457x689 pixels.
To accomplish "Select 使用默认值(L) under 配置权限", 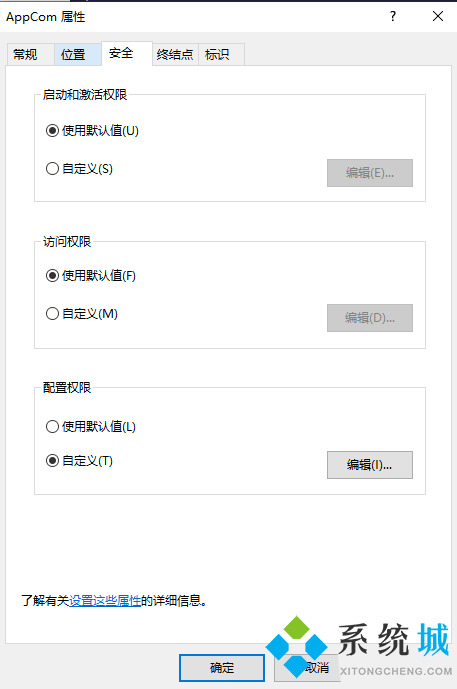I will [x=91, y=426].
